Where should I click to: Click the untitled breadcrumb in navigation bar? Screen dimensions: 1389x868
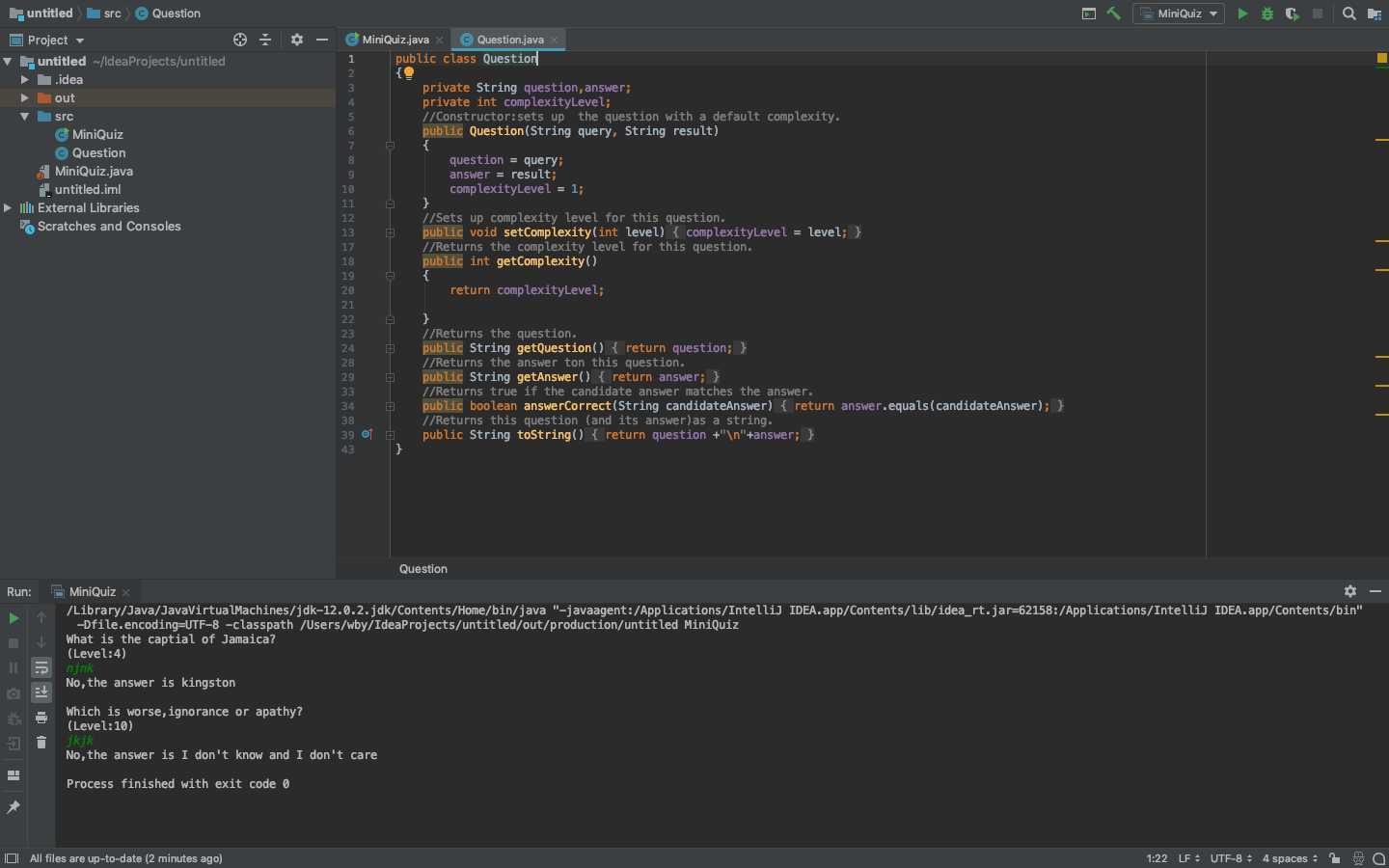click(x=41, y=14)
